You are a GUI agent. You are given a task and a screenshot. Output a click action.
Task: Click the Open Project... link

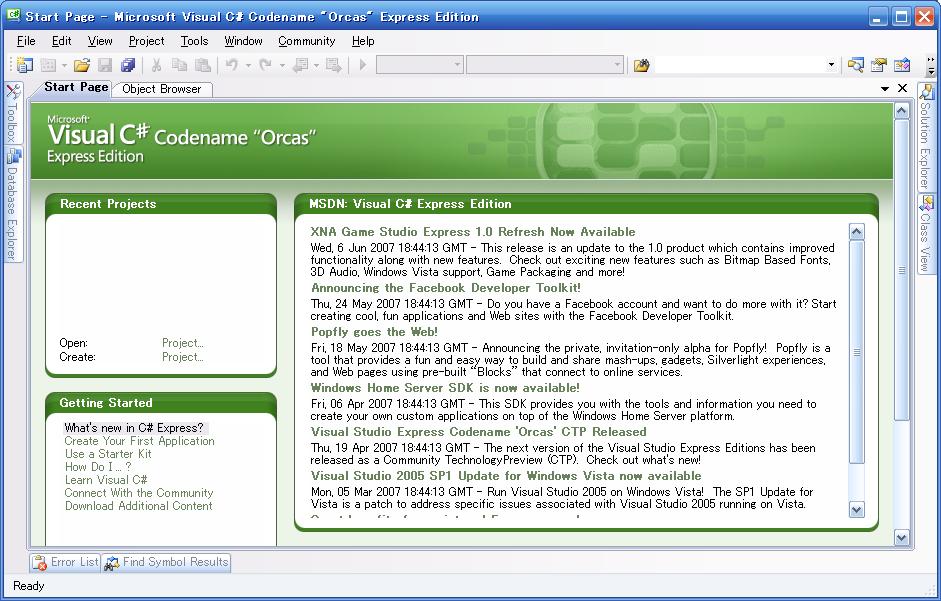[182, 343]
